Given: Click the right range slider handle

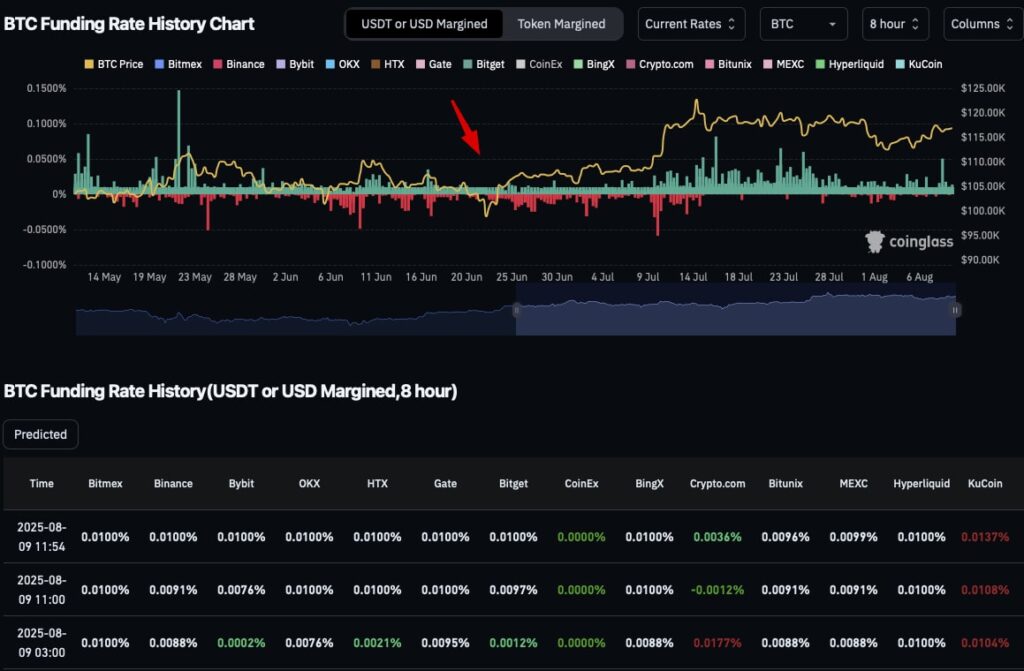Looking at the screenshot, I should click(x=955, y=310).
